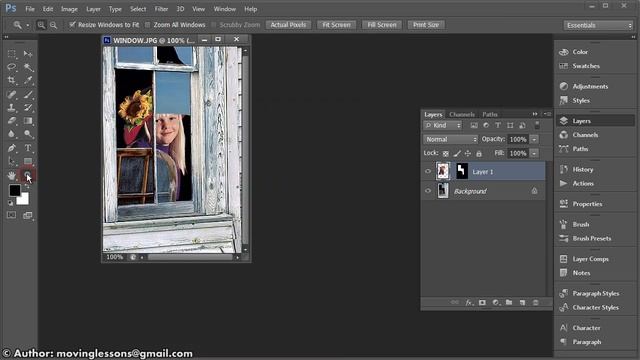The width and height of the screenshot is (640, 360).
Task: Click the Fill Screen button
Action: click(x=382, y=25)
